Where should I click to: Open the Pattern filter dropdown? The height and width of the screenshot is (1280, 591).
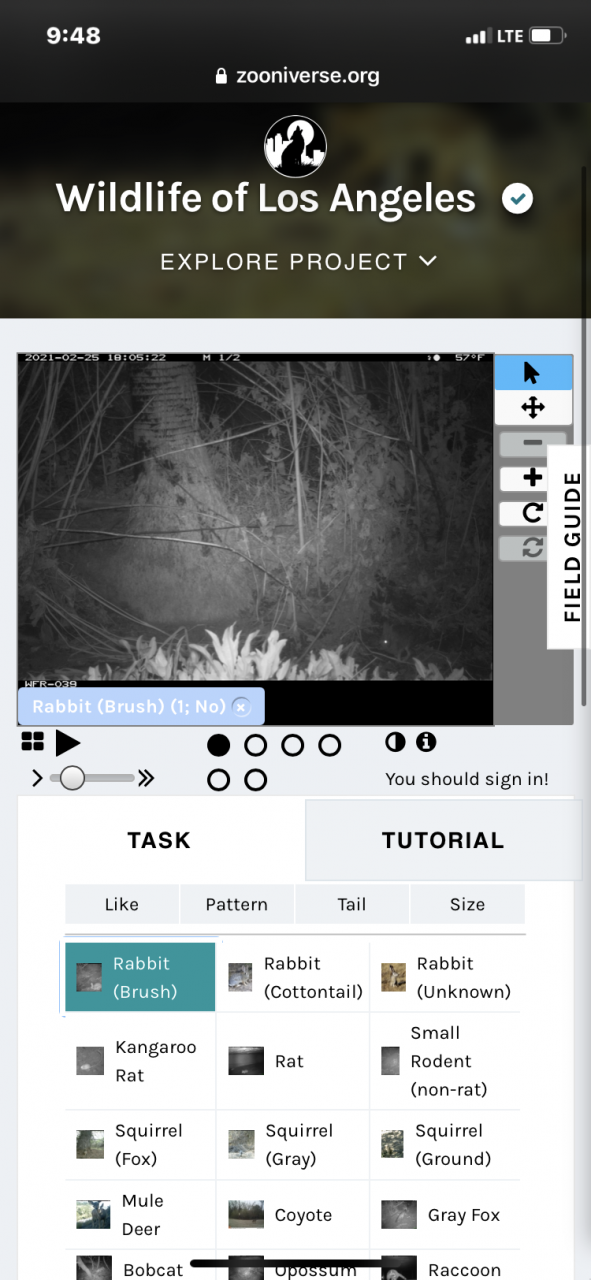237,904
